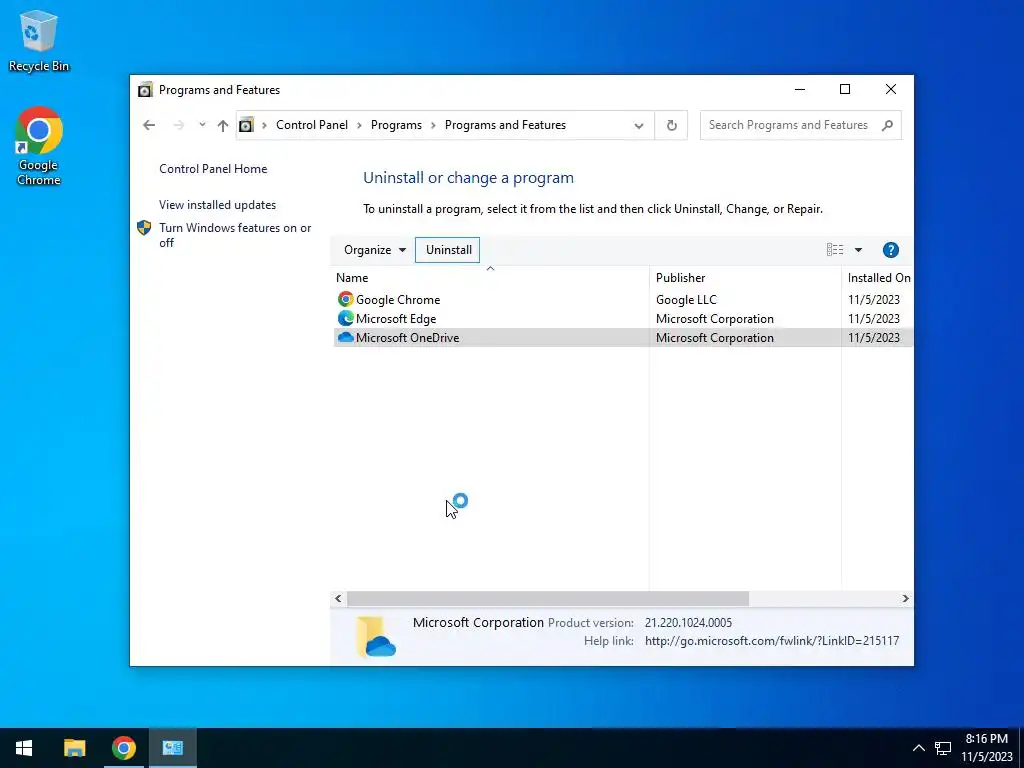Open the taskbar clock and date
This screenshot has height=768, width=1024.
[986, 748]
